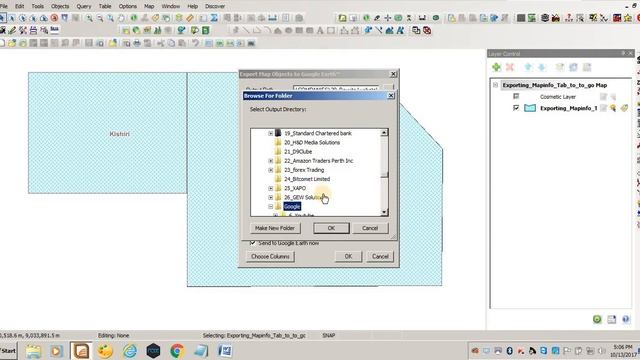Screen dimensions: 640x360
Task: Toggle selectable for Exporting_Mapinfo_1 layer
Action: point(613,108)
